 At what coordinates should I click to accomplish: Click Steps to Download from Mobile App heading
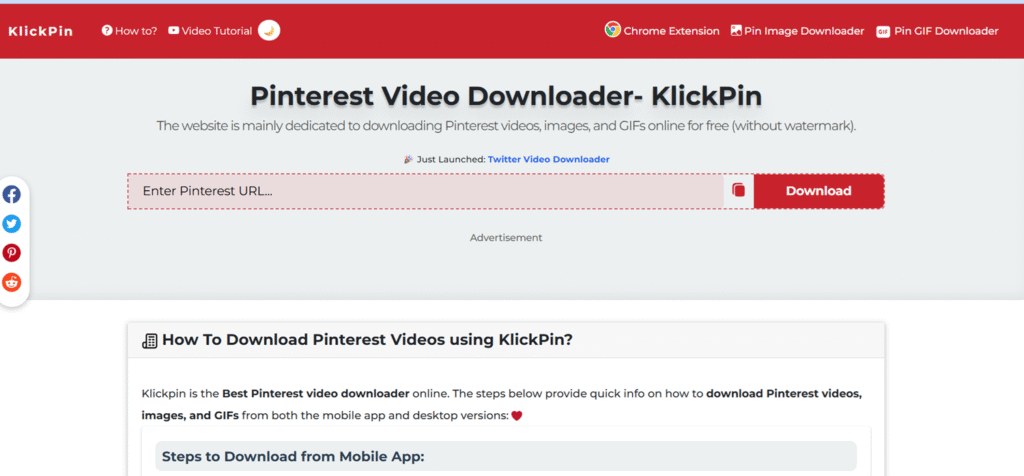(293, 456)
